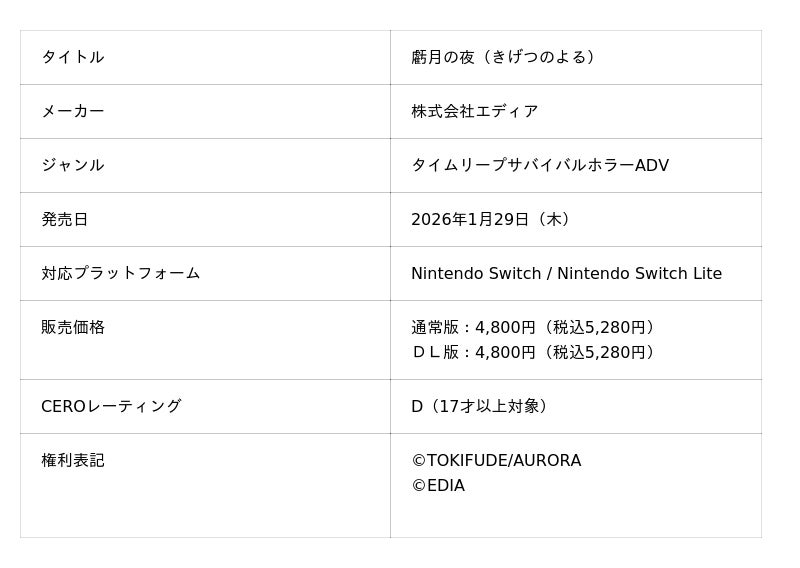
Task: Click the Nintendo Switch Lite text
Action: 639,273
